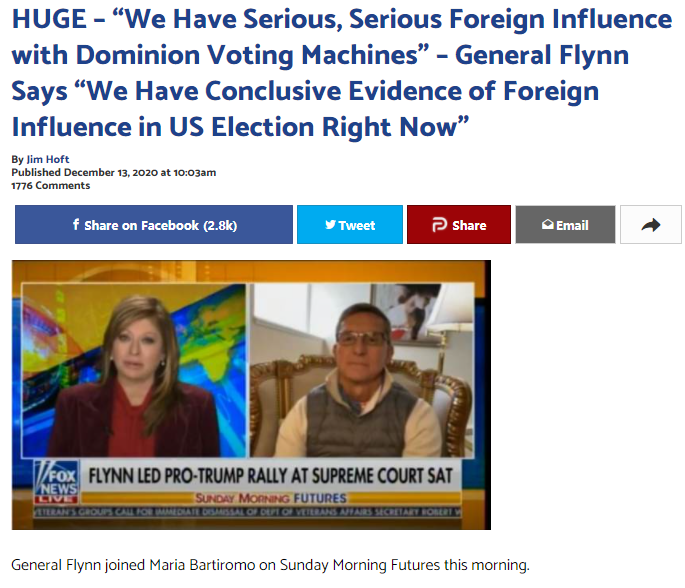
Task: Tweet this article
Action: (349, 225)
